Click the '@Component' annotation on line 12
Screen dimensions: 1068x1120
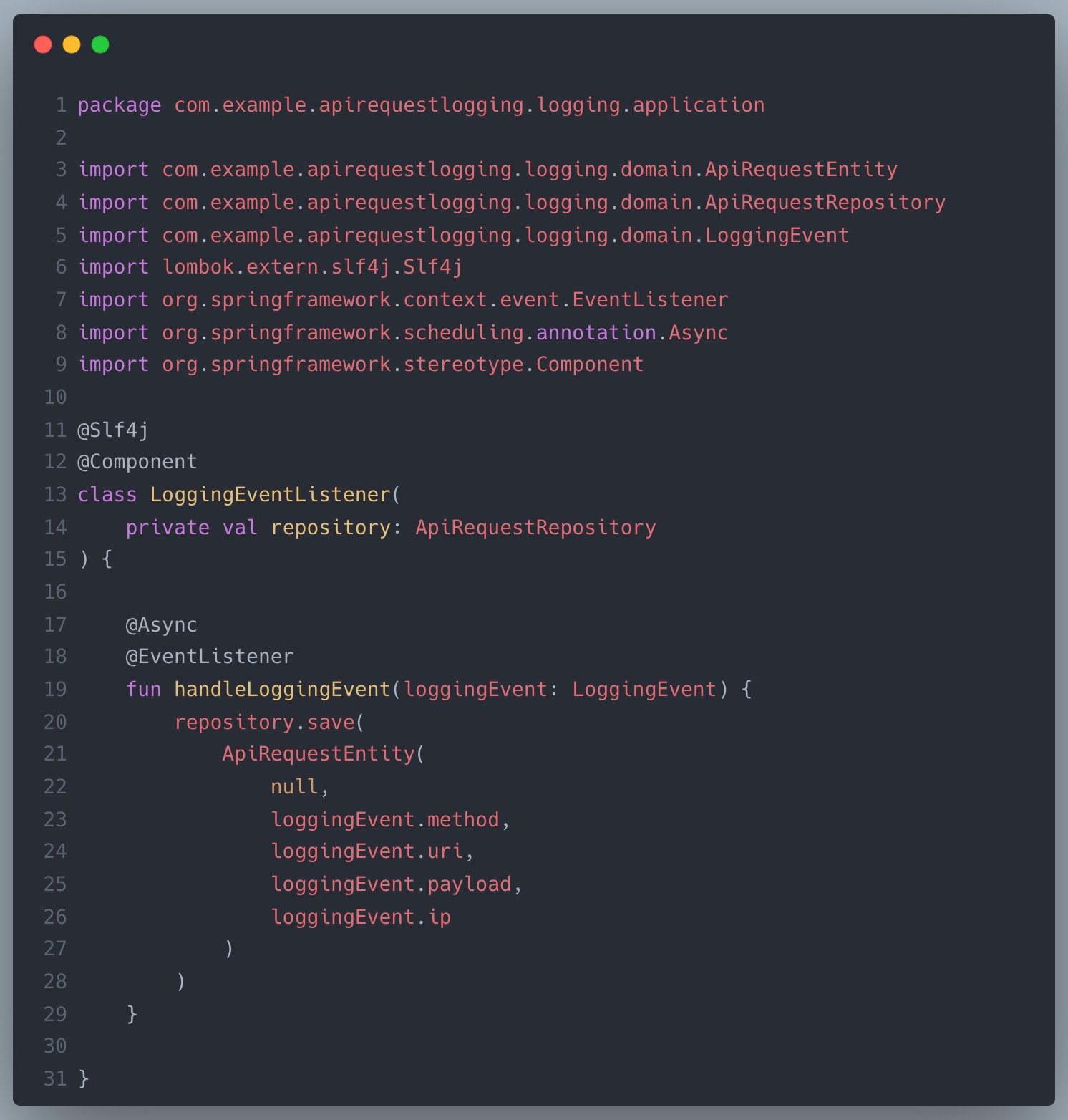(x=137, y=462)
